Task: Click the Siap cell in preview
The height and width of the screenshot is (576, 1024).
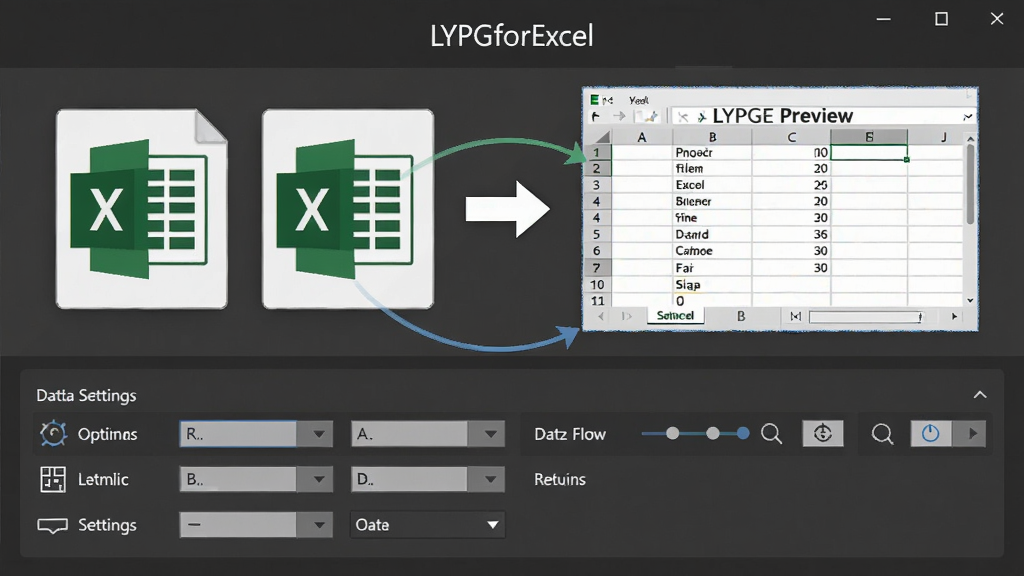Action: 712,285
